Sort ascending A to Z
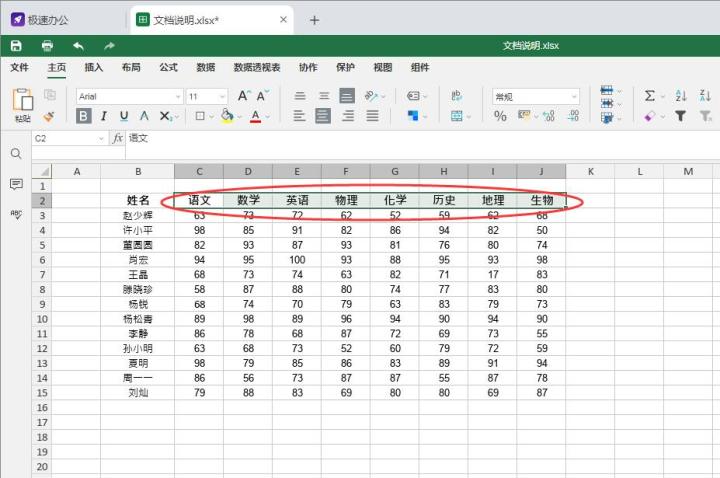Viewport: 720px width, 478px height. point(681,96)
